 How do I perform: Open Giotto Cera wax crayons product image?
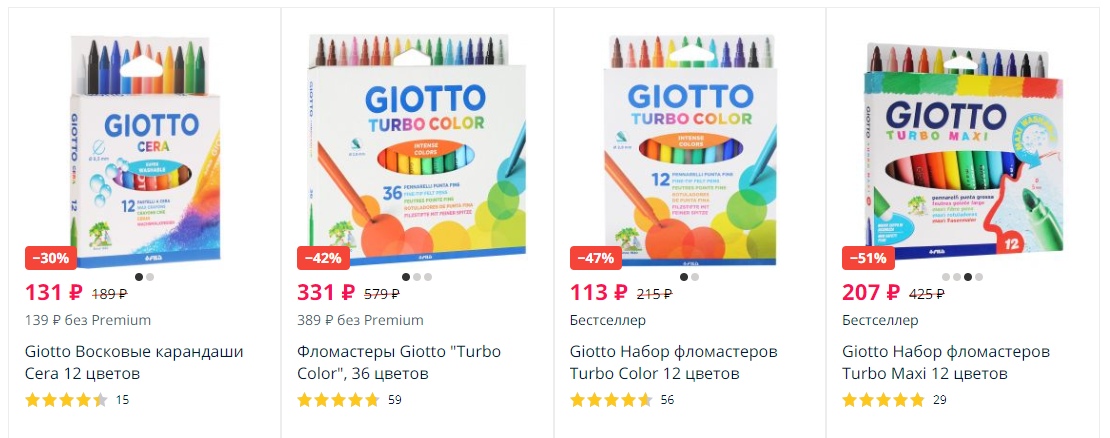pyautogui.click(x=145, y=152)
